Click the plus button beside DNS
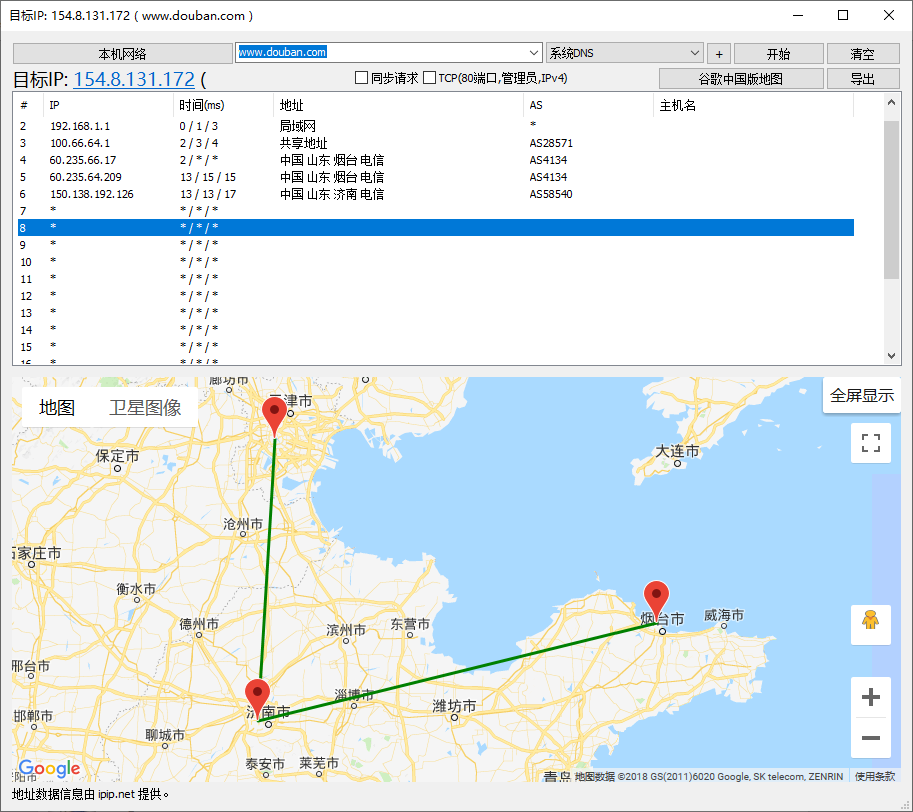This screenshot has width=913, height=812. click(x=719, y=54)
